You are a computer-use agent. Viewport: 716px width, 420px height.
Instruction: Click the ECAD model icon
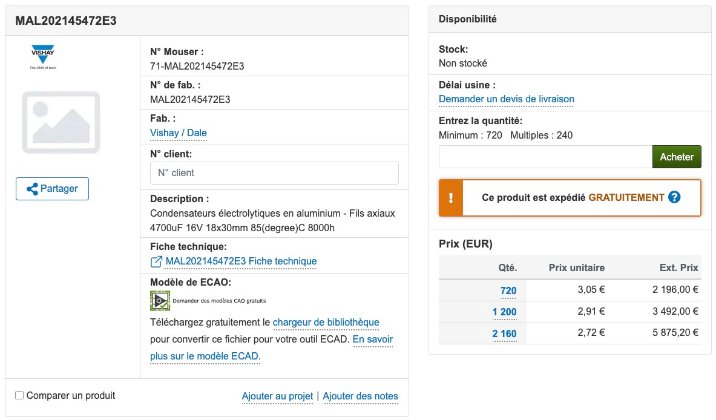tap(159, 300)
